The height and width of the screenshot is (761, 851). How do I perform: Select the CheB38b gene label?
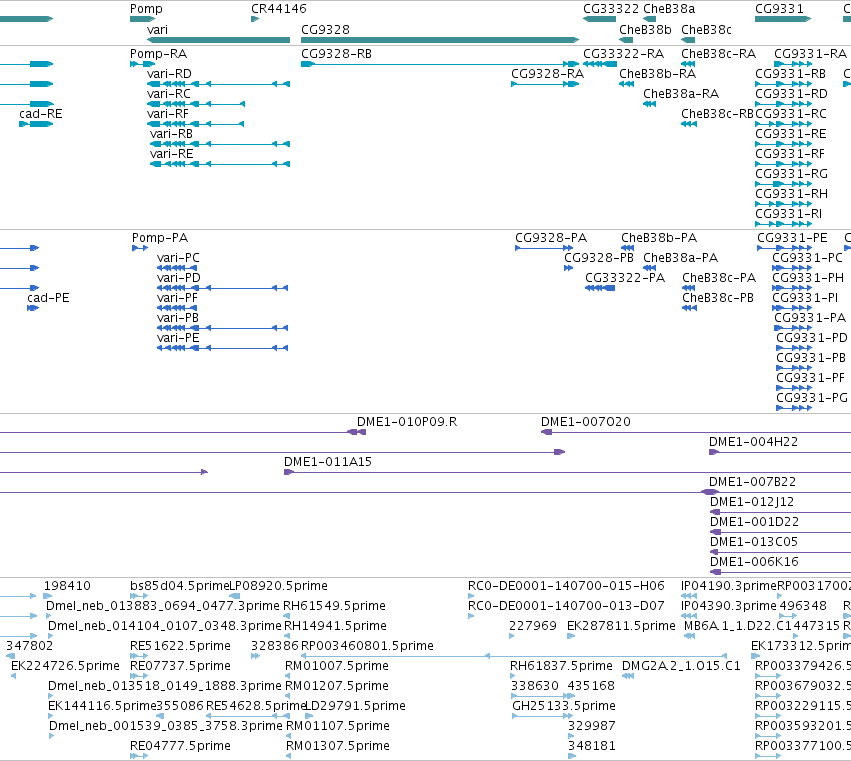pyautogui.click(x=645, y=29)
